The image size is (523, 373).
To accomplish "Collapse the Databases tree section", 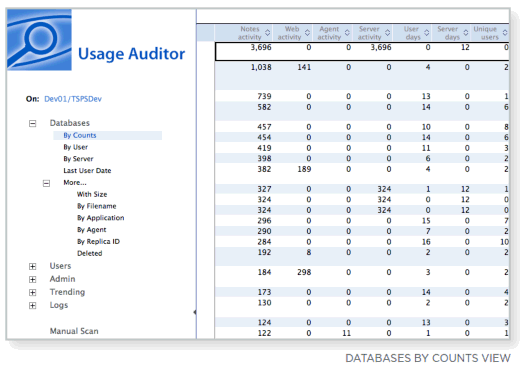I will coord(32,123).
